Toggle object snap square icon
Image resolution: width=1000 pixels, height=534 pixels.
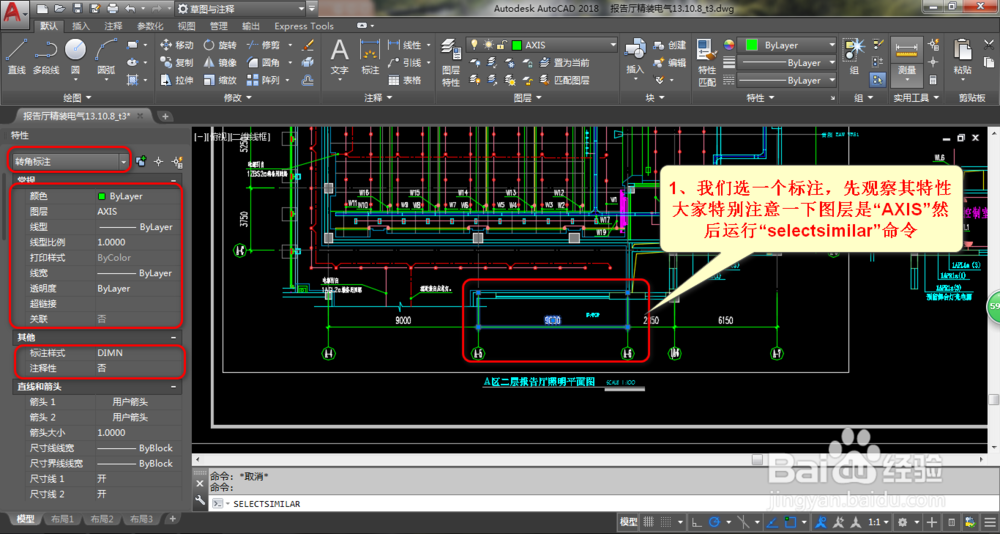[790, 521]
